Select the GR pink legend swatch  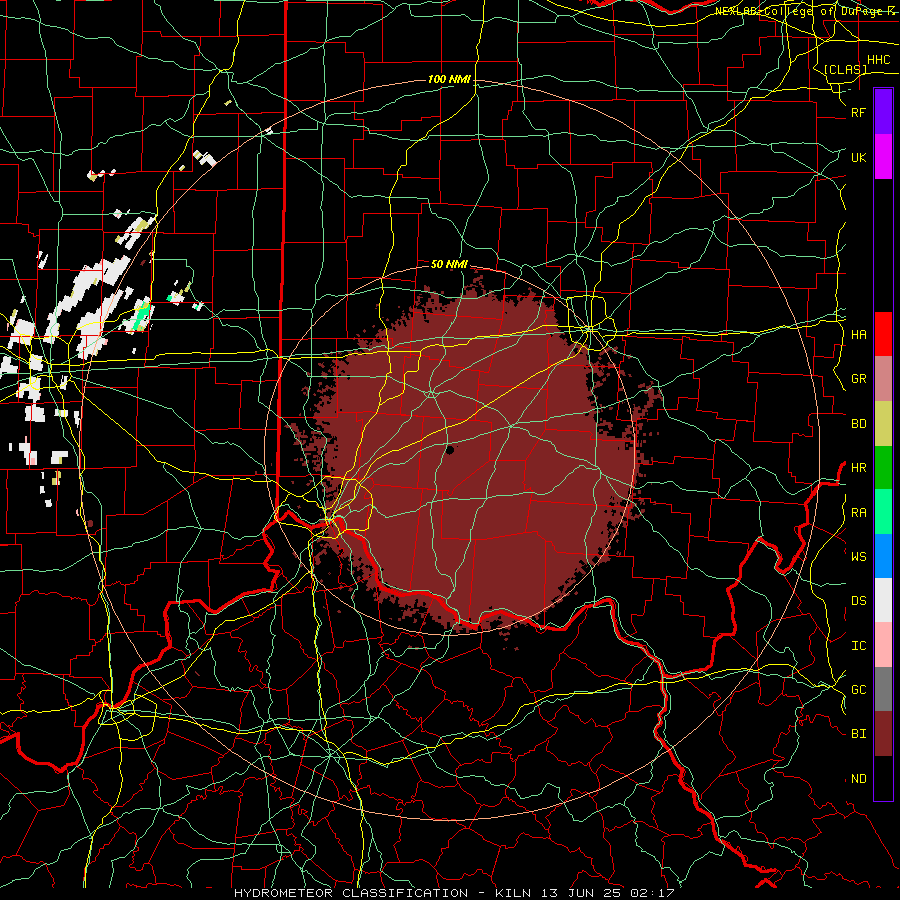tap(883, 379)
